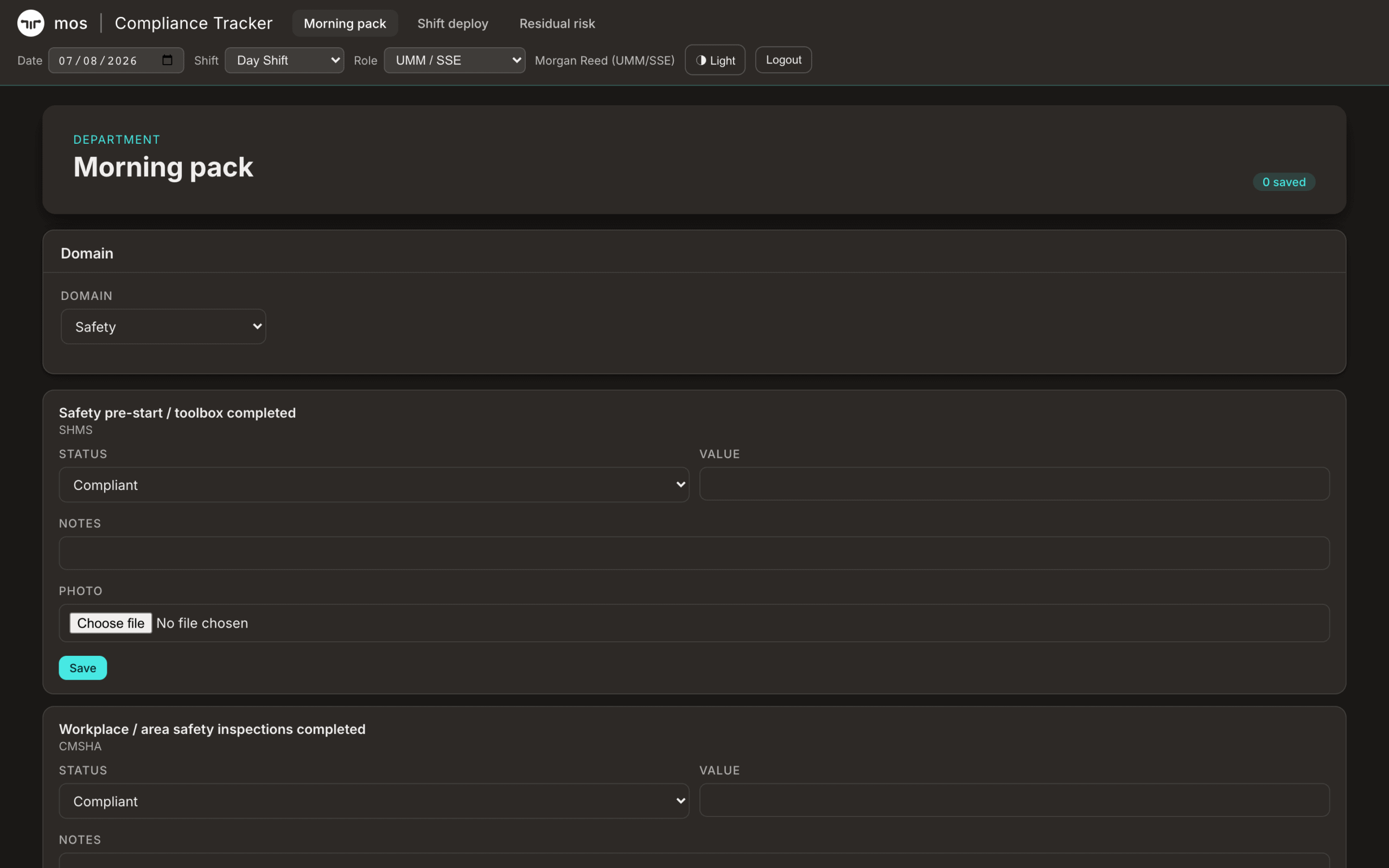Click the 0 saved badge
Screen dimensions: 1389x868
(x=1283, y=182)
